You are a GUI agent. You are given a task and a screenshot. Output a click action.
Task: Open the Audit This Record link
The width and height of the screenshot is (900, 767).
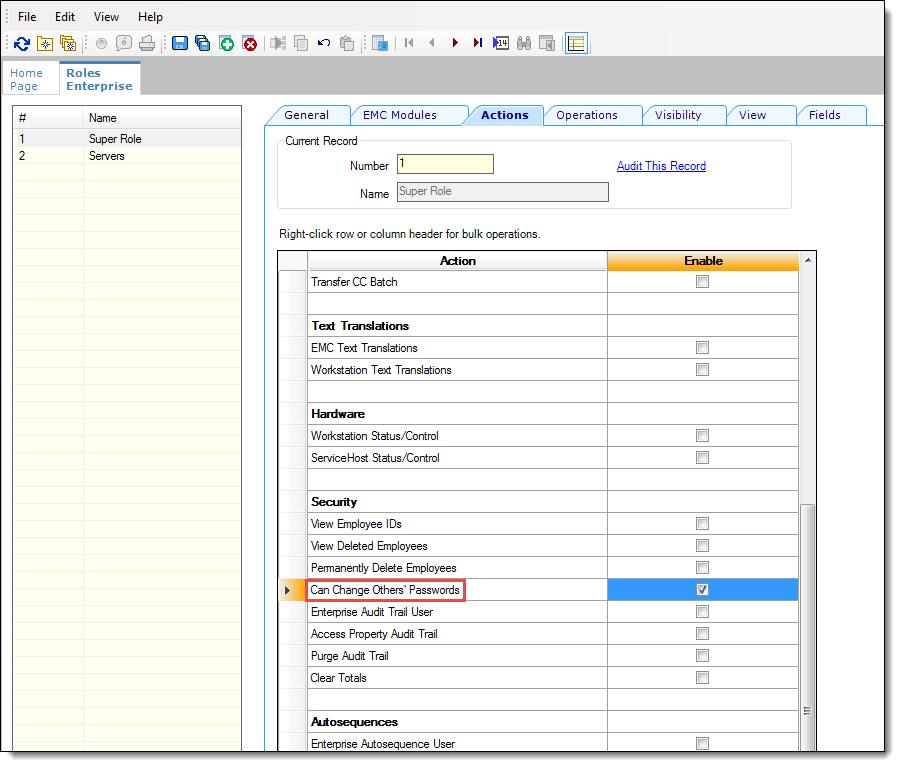tap(661, 166)
